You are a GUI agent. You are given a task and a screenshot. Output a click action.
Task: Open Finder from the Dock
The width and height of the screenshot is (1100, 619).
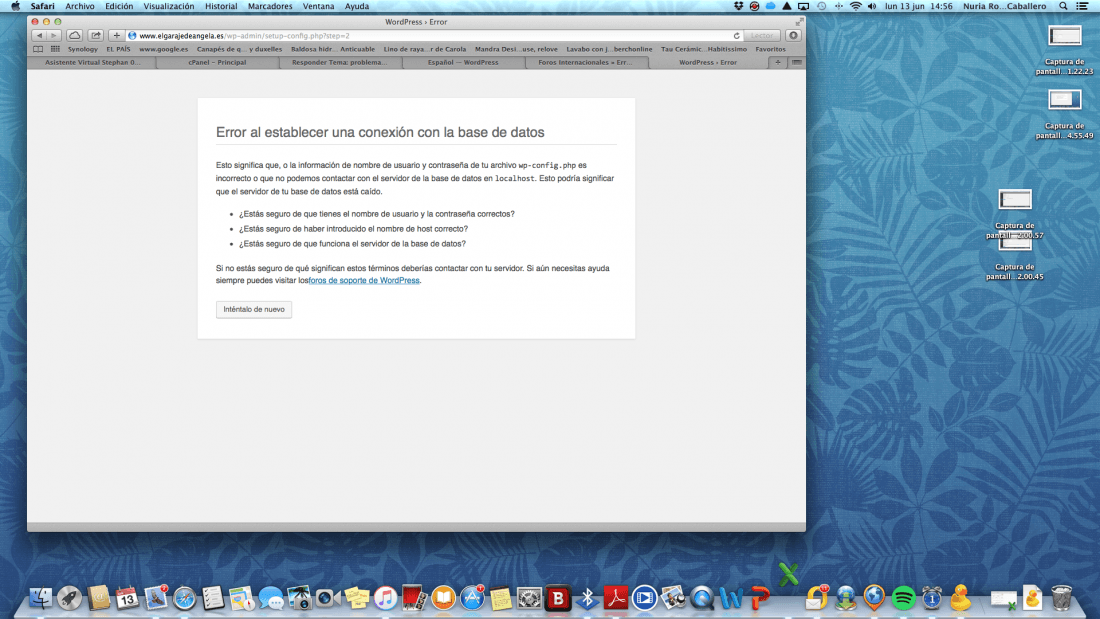click(x=40, y=598)
